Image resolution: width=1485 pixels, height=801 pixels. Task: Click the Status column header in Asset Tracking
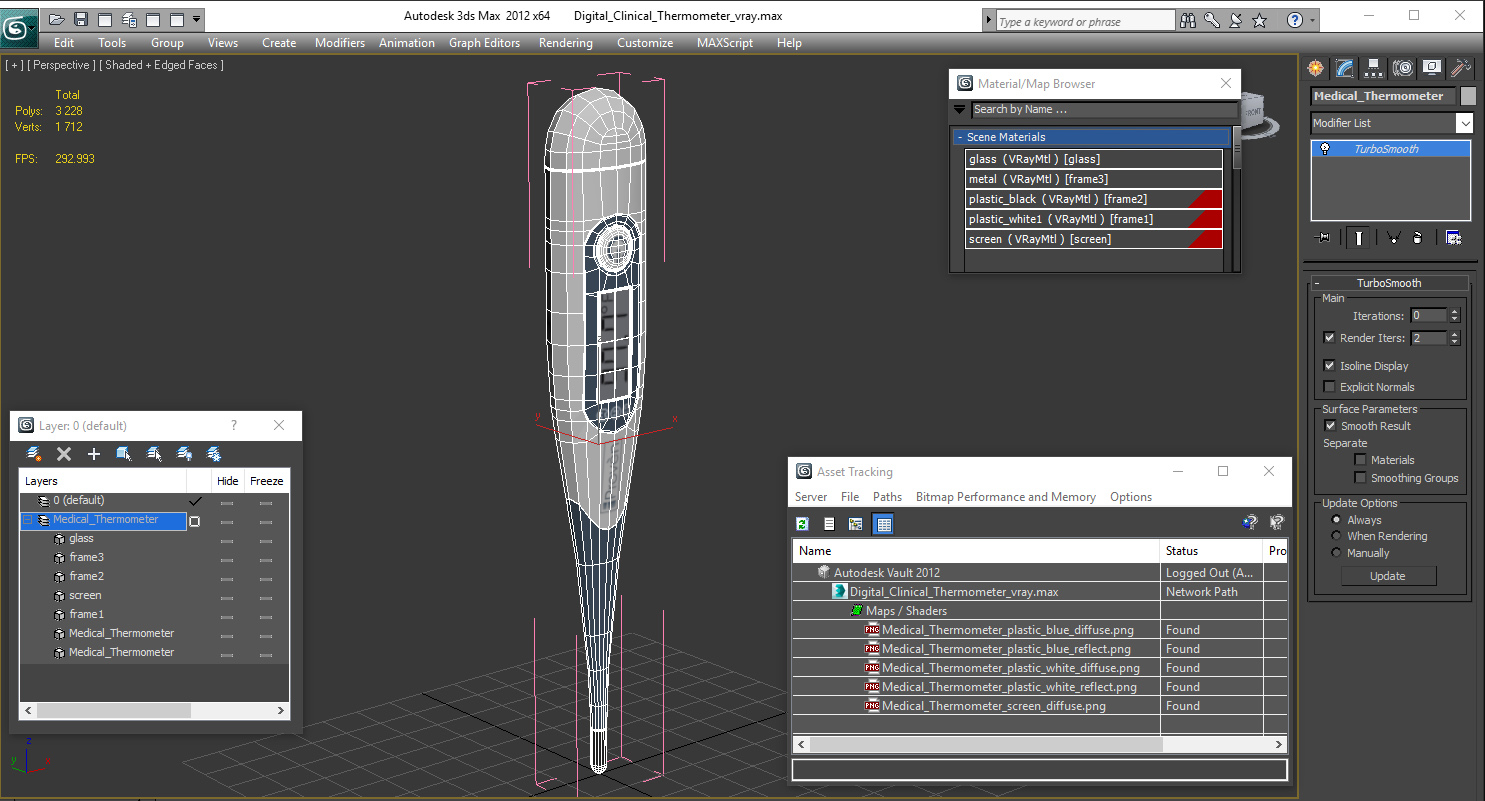point(1211,551)
